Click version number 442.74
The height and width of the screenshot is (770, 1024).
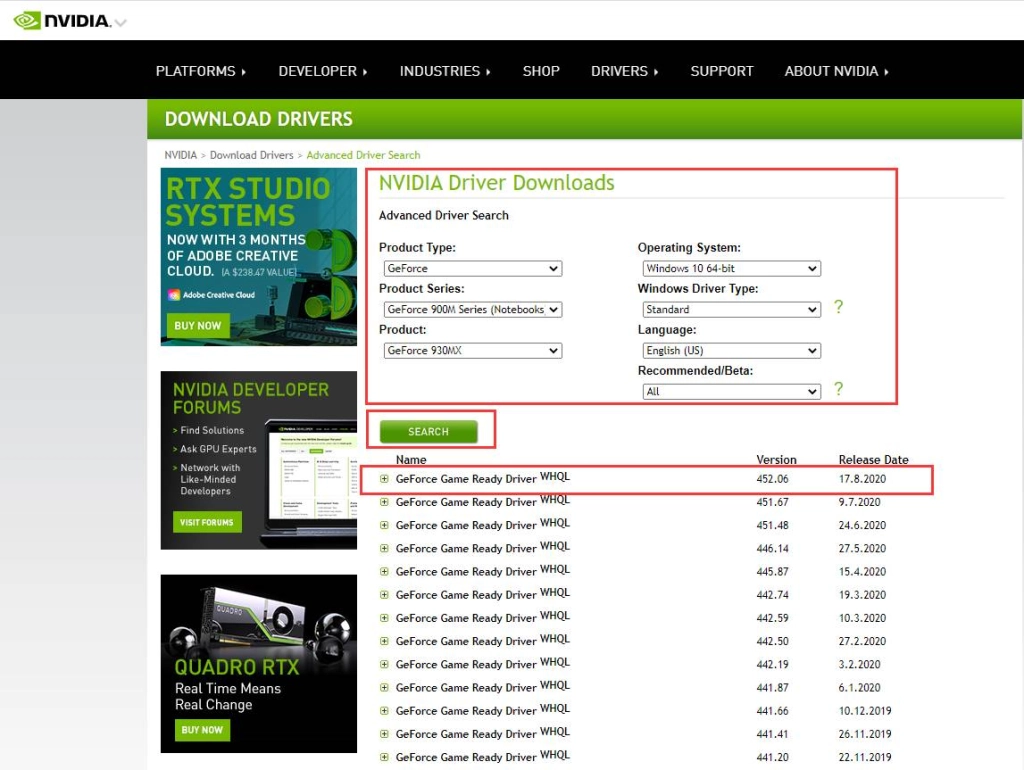point(773,595)
